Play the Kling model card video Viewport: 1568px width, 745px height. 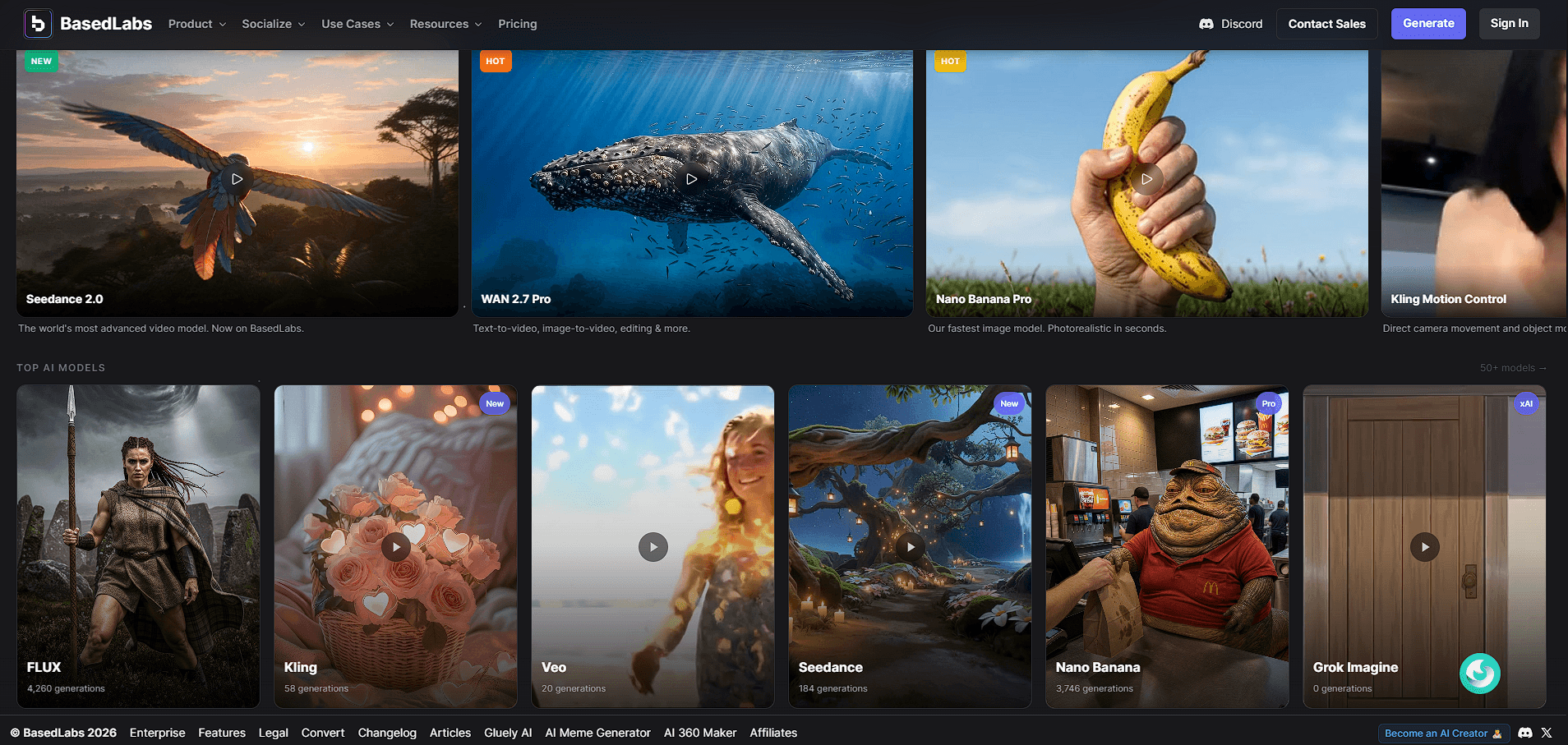click(396, 547)
